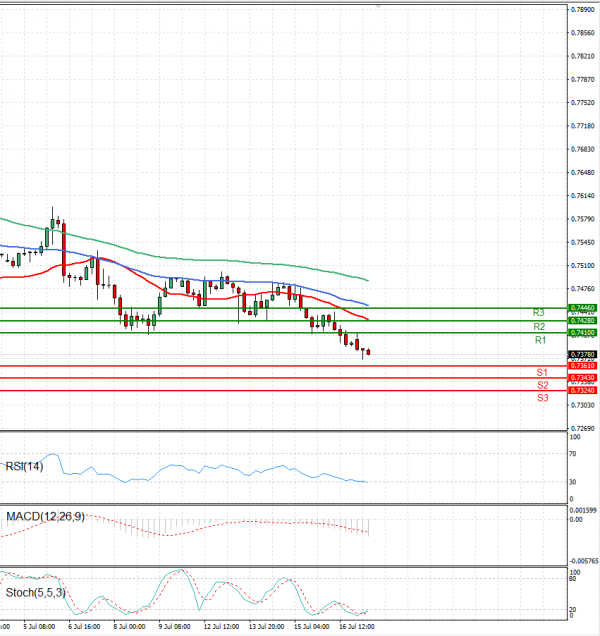Click the 0.73780 current price tag
The height and width of the screenshot is (636, 600).
582,354
